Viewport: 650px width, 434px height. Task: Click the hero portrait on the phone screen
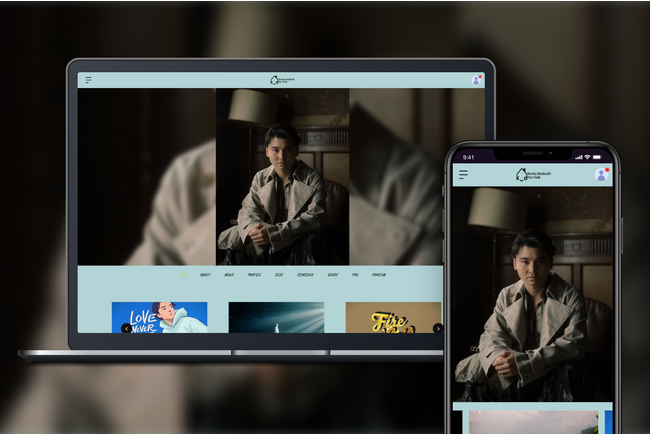click(x=533, y=294)
